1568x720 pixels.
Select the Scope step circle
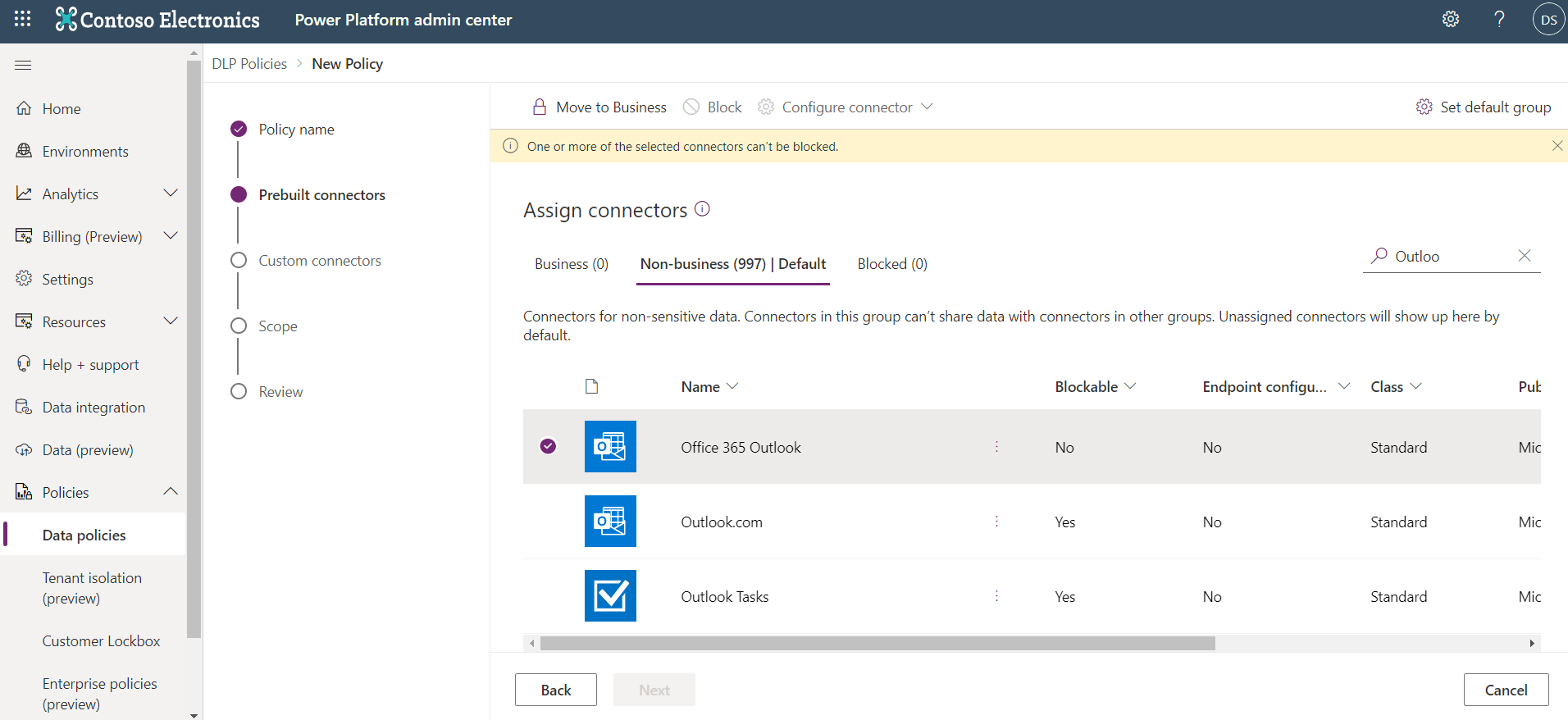pyautogui.click(x=239, y=326)
